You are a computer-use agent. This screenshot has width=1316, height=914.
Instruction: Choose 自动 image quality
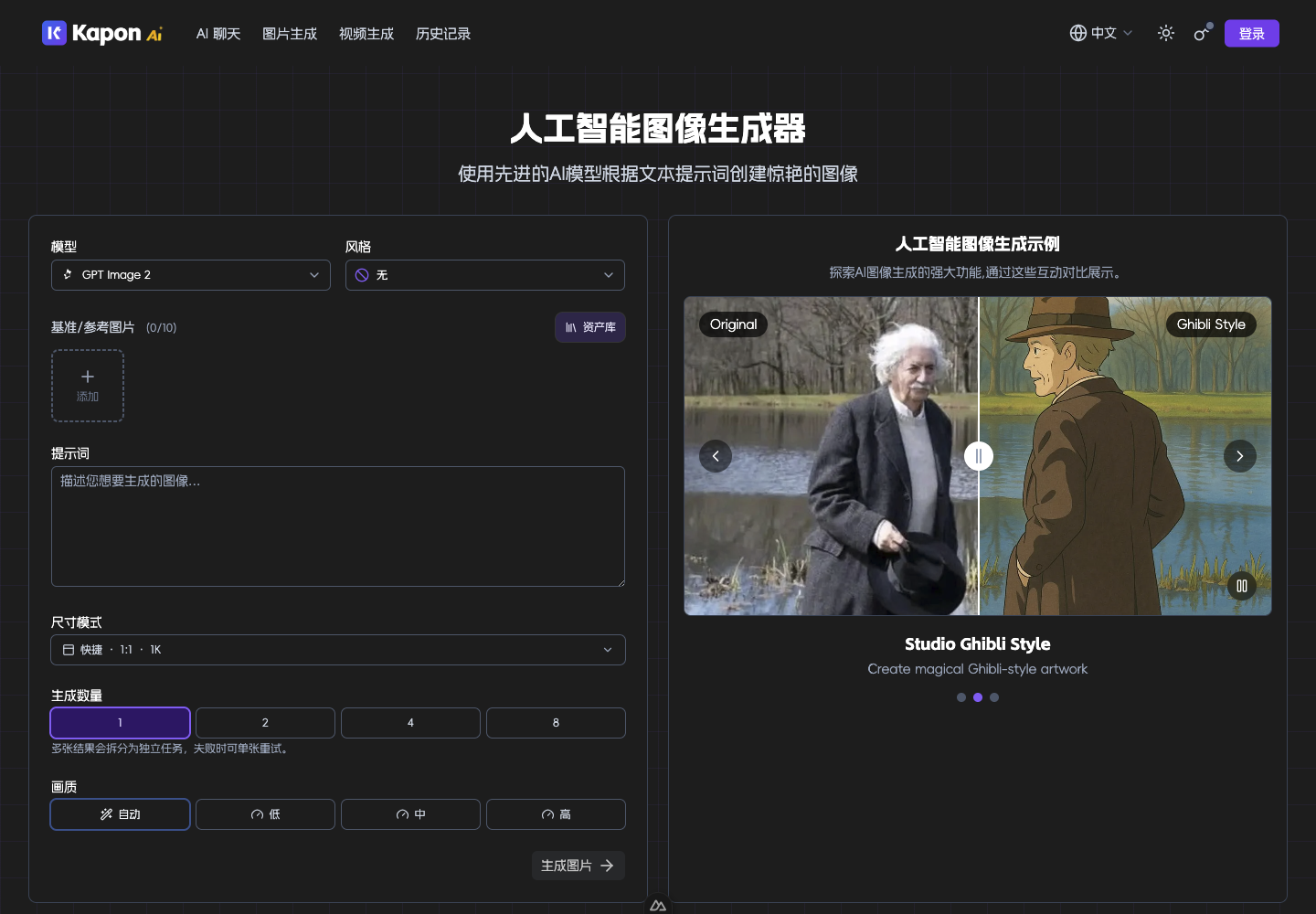pos(120,814)
